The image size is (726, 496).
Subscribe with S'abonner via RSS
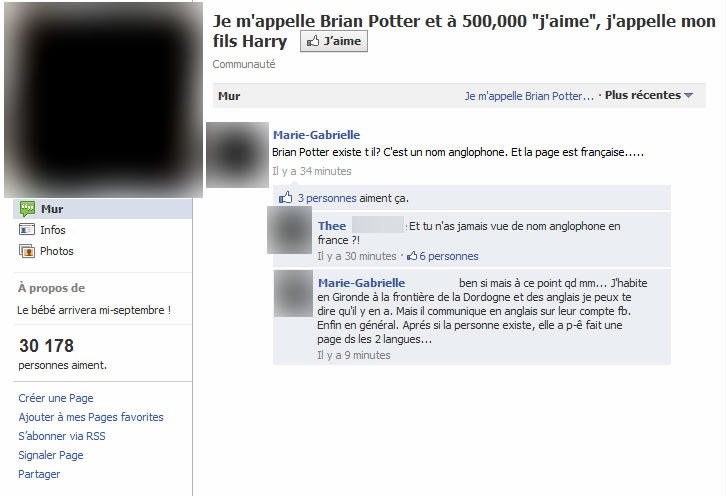62,436
